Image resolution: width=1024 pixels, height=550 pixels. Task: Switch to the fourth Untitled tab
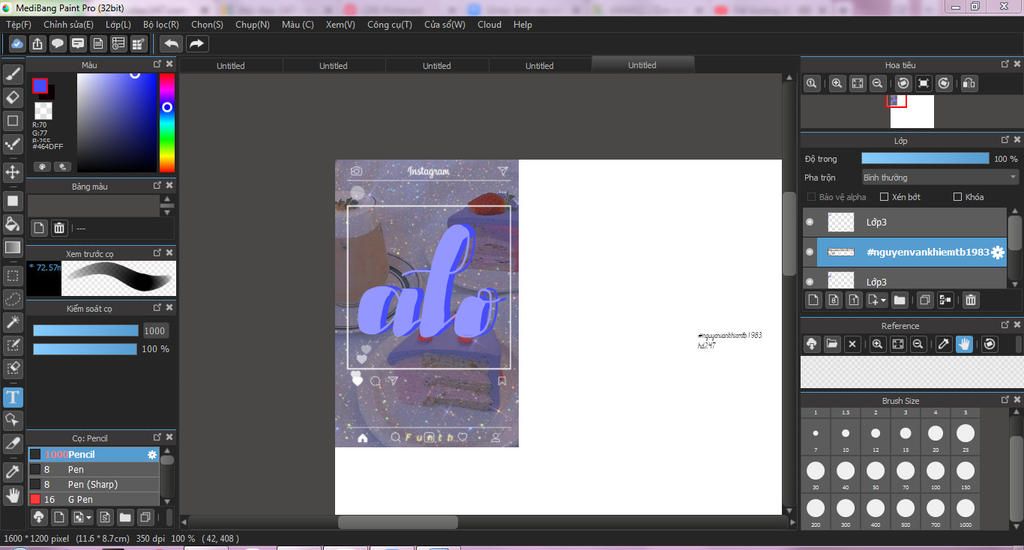point(539,65)
